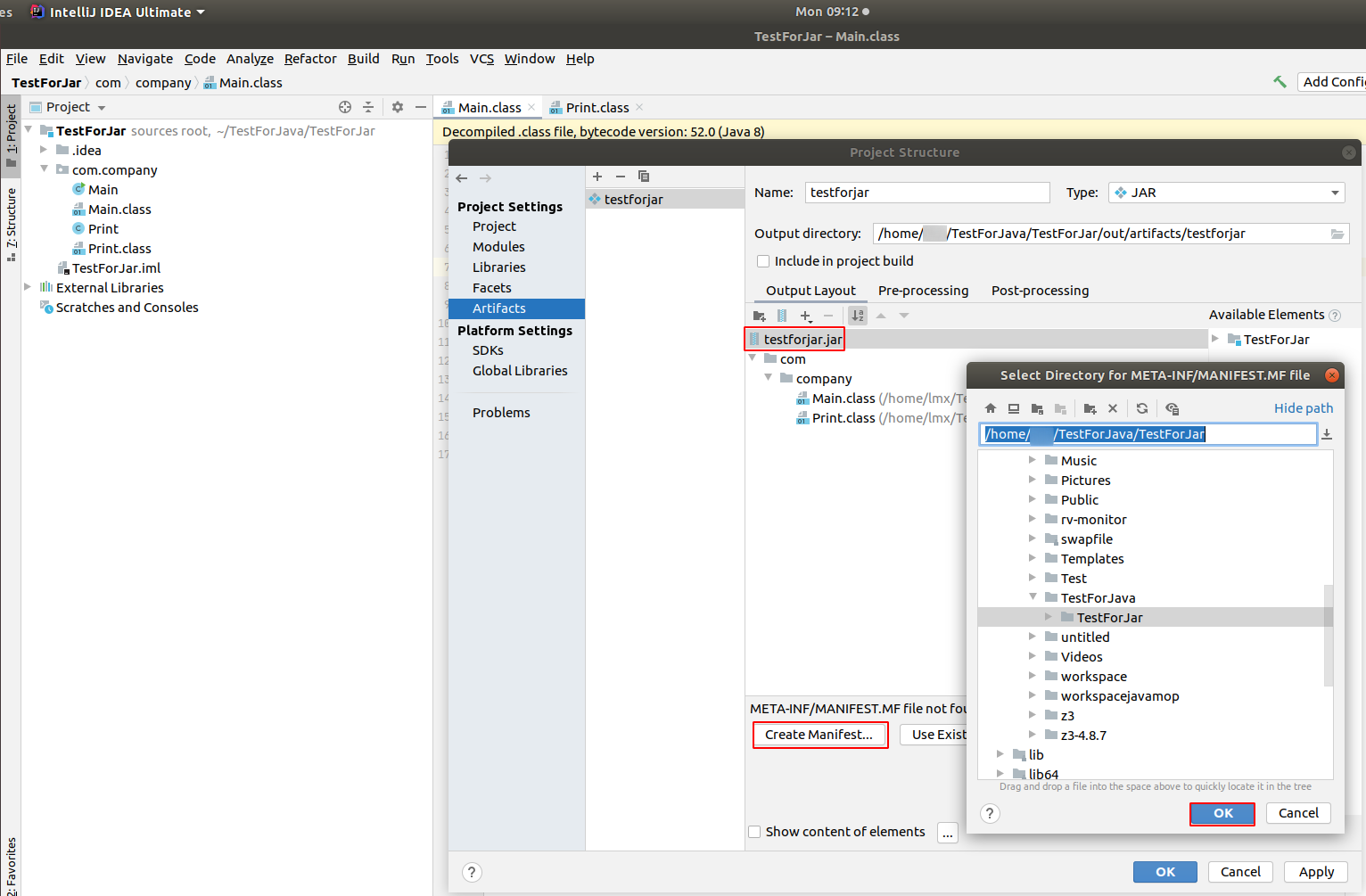Select Main.class in Project tree
This screenshot has height=896, width=1366.
(x=119, y=210)
